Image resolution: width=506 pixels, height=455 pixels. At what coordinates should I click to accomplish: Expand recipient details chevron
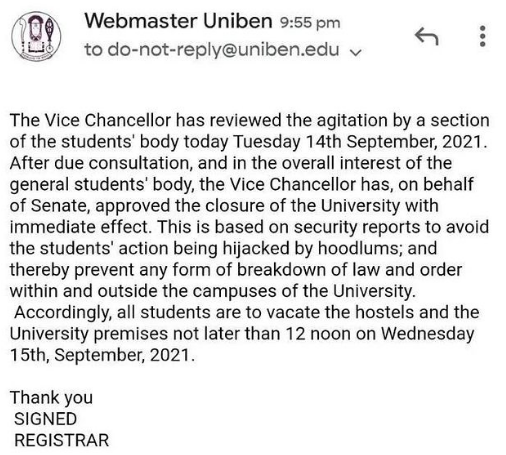(x=356, y=52)
